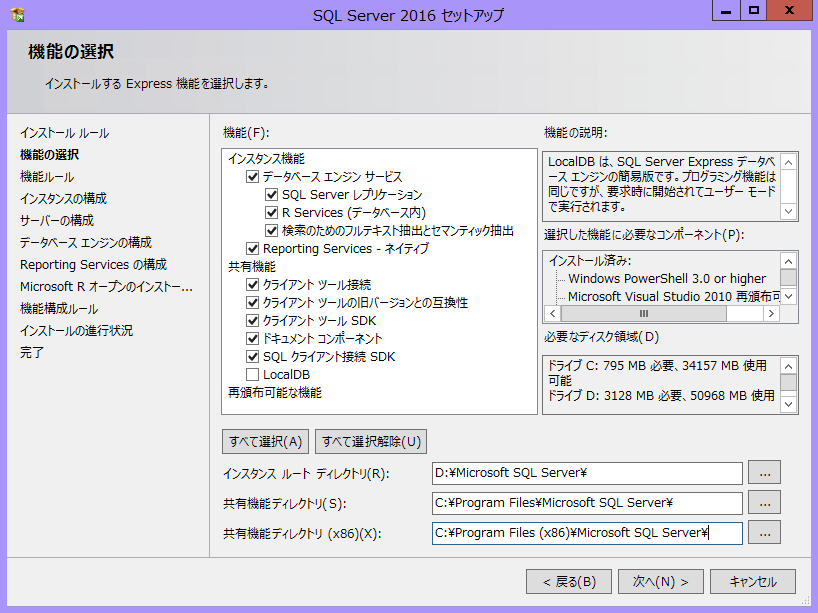Screen dimensions: 818x613
Task: Select サーバーの構成 step in sidebar
Action: [57, 220]
